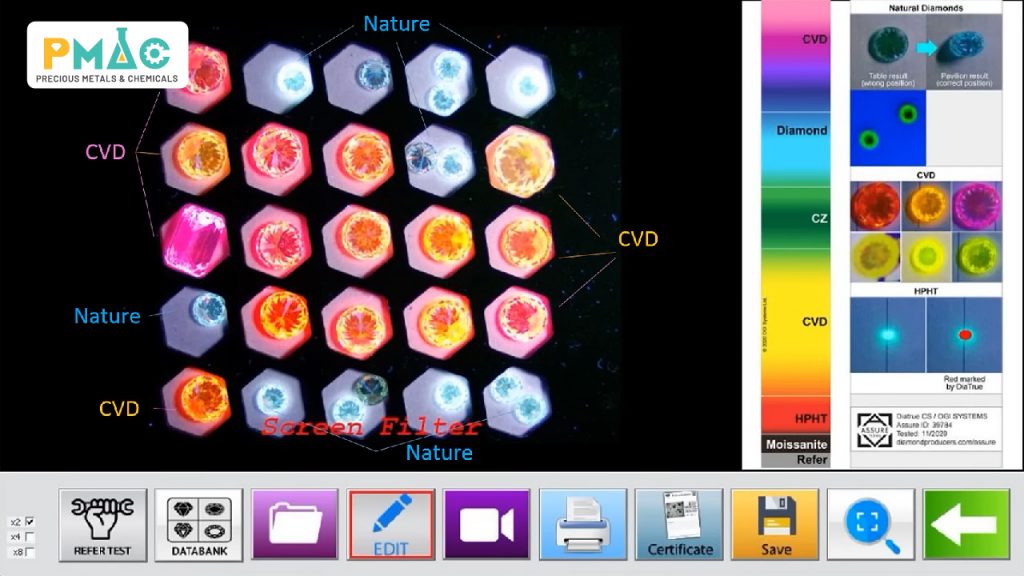Generate a Certificate document
Screen dimensions: 1024x576
679,523
